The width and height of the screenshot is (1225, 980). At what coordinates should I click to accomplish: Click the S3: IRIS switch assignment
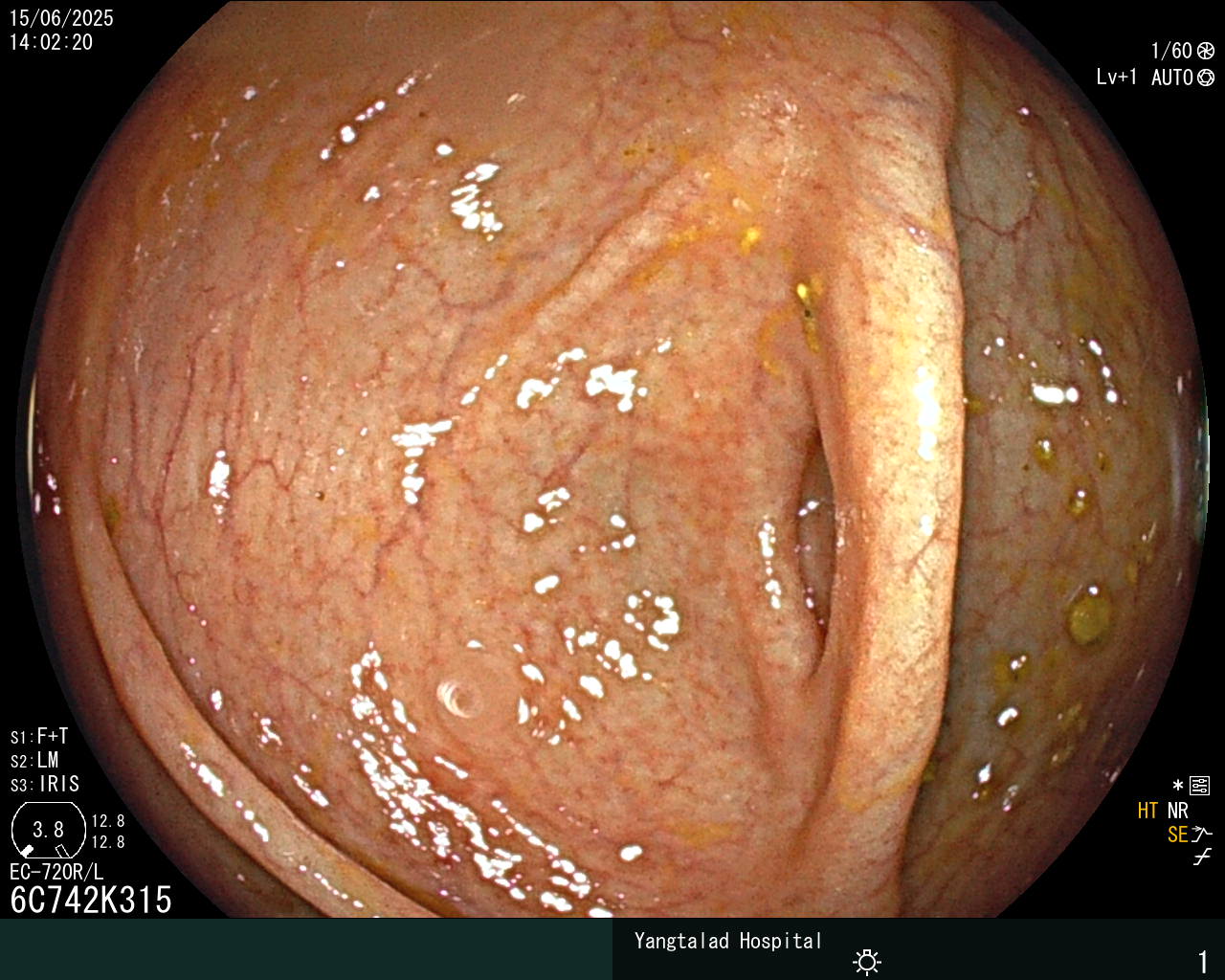tap(45, 784)
